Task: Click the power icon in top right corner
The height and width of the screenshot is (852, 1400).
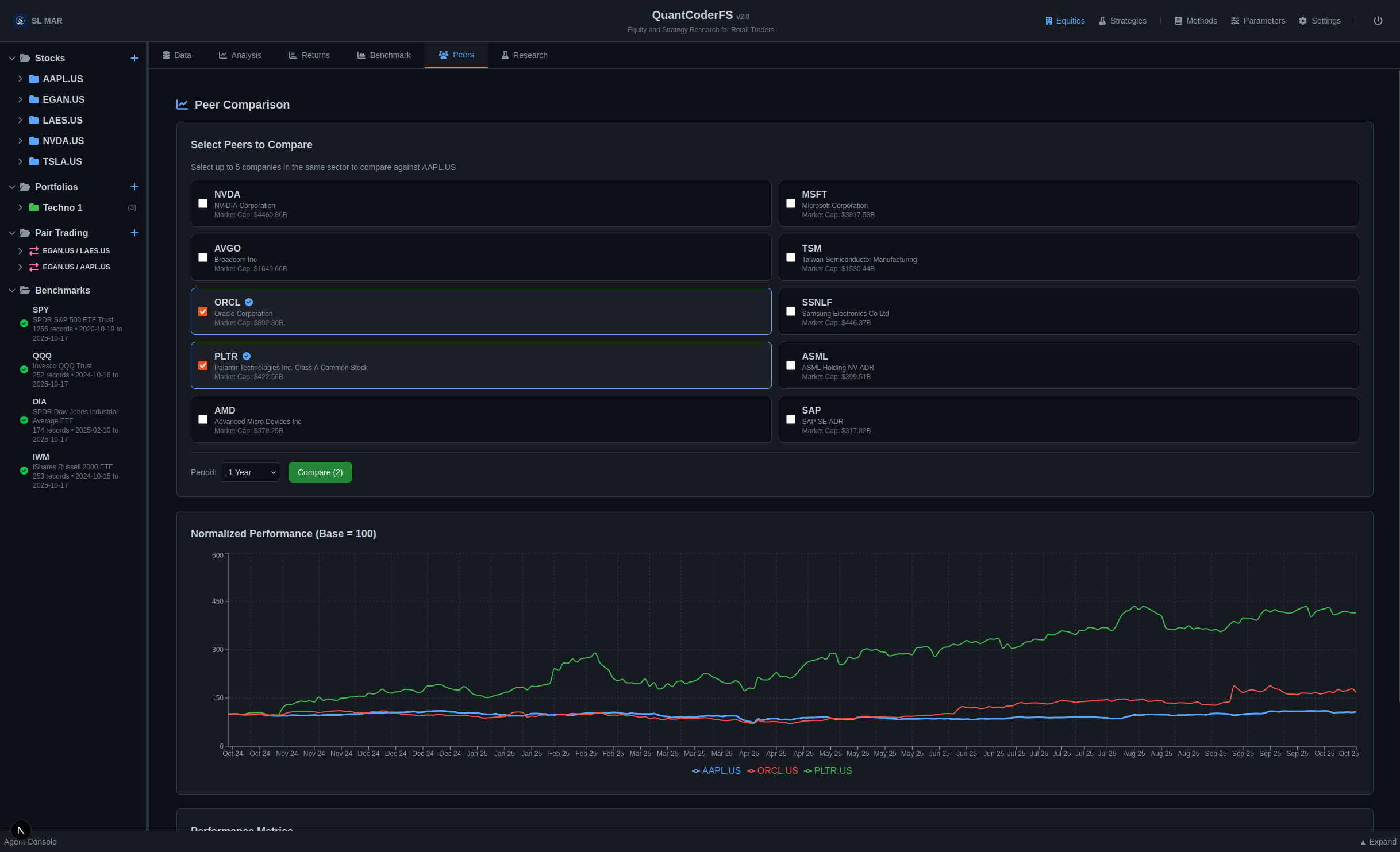Action: coord(1378,20)
